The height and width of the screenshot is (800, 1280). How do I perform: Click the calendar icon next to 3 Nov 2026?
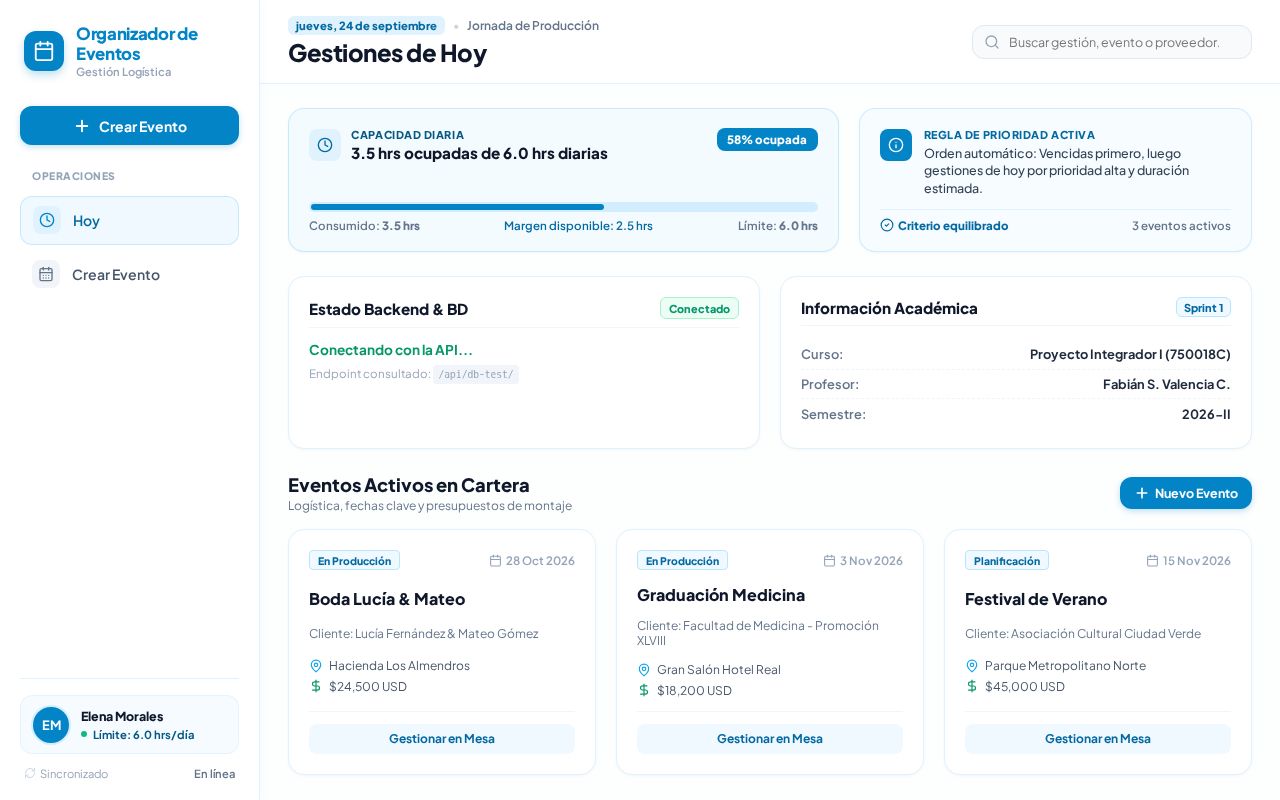tap(829, 560)
